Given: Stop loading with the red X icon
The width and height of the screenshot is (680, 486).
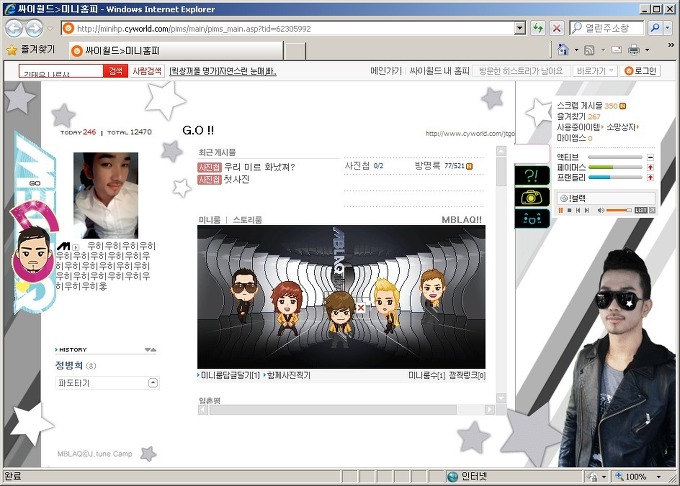Looking at the screenshot, I should [556, 29].
